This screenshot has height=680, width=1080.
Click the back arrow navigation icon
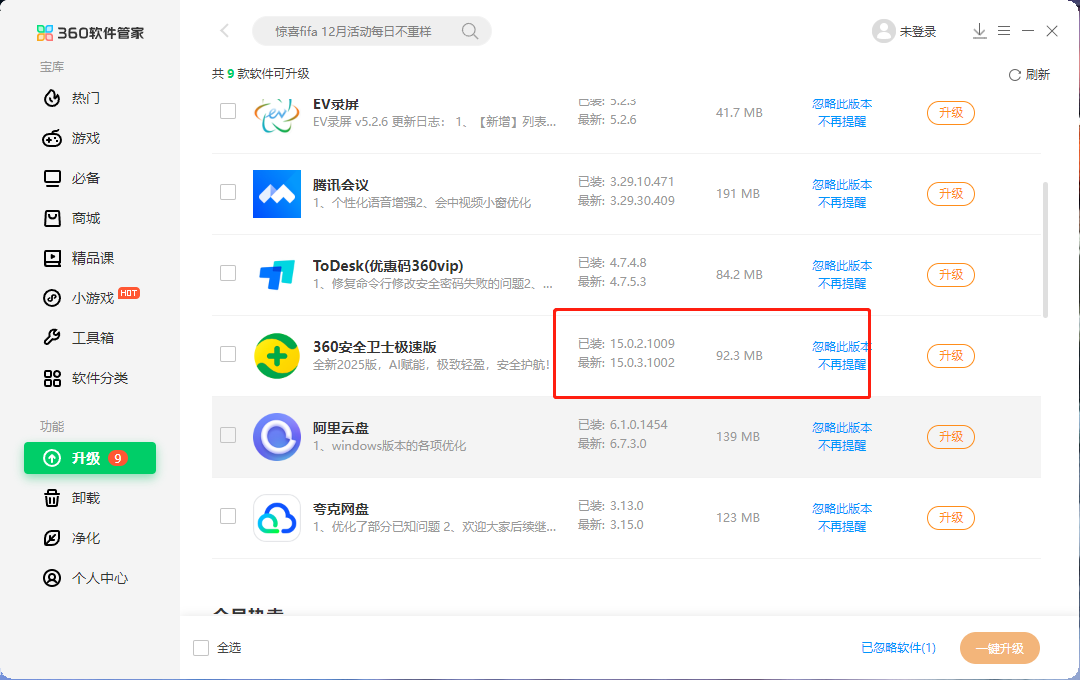click(225, 31)
